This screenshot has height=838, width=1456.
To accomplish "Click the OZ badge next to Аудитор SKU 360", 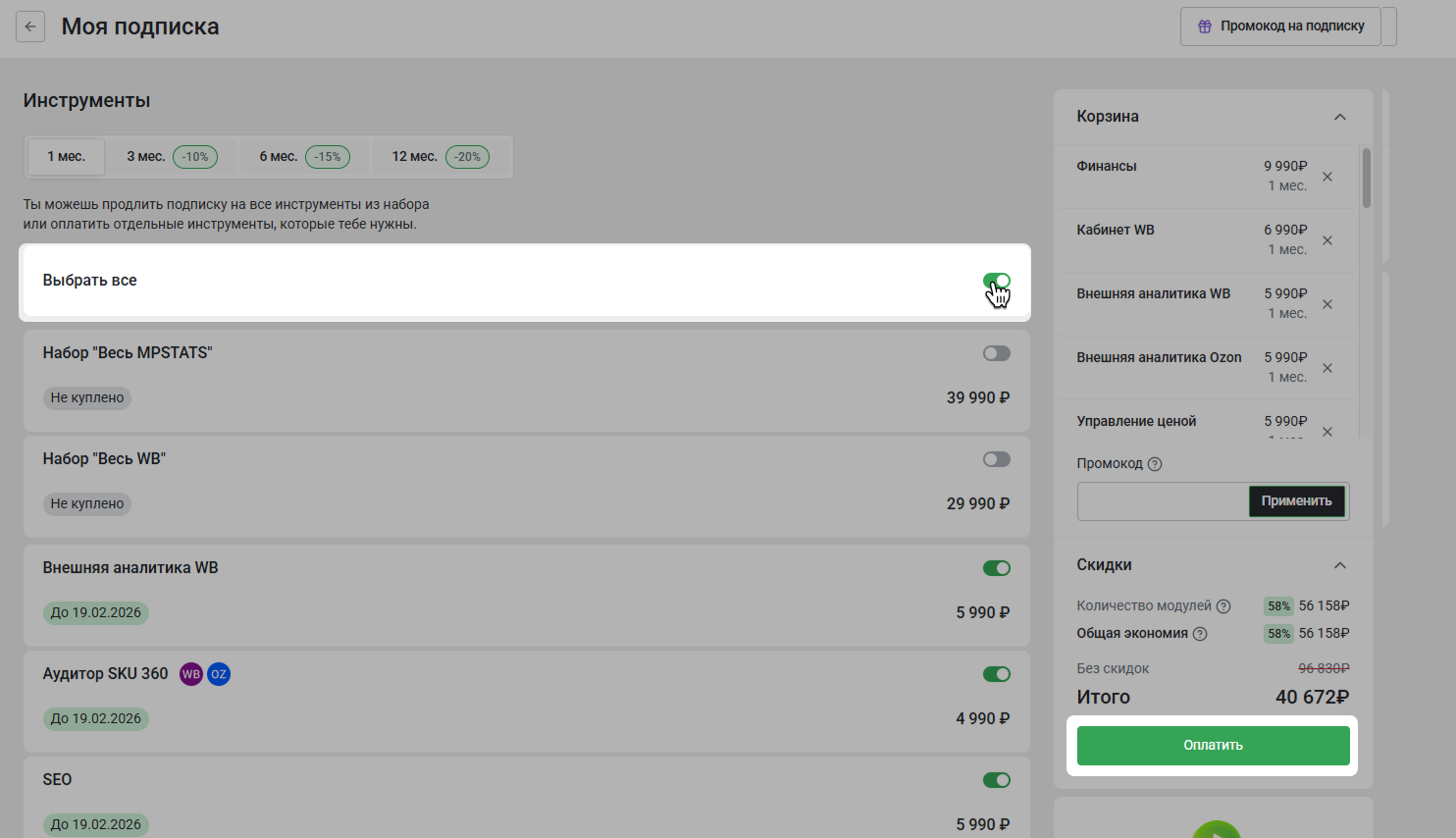I will 219,674.
